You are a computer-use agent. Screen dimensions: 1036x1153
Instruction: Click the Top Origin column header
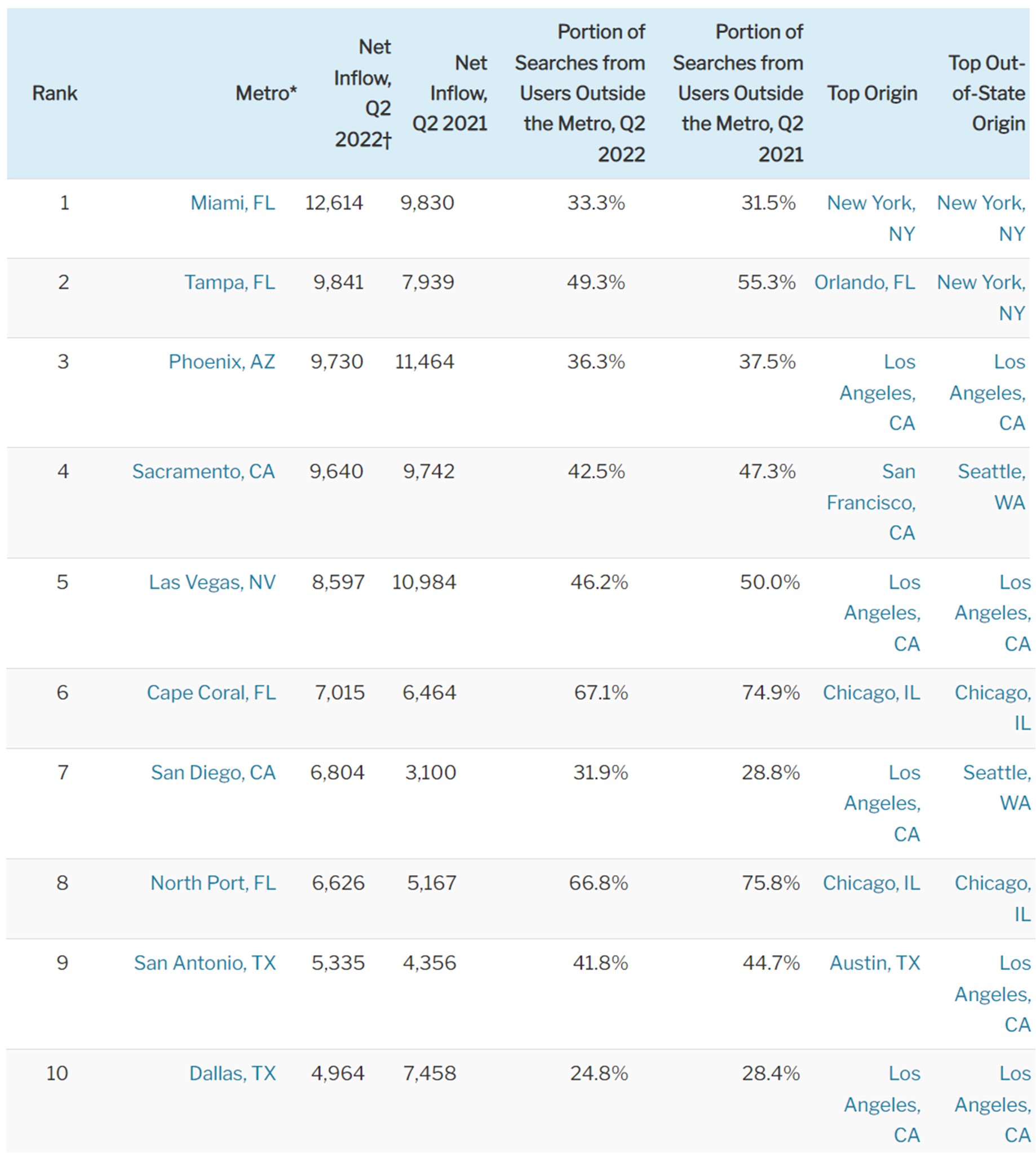pos(872,94)
